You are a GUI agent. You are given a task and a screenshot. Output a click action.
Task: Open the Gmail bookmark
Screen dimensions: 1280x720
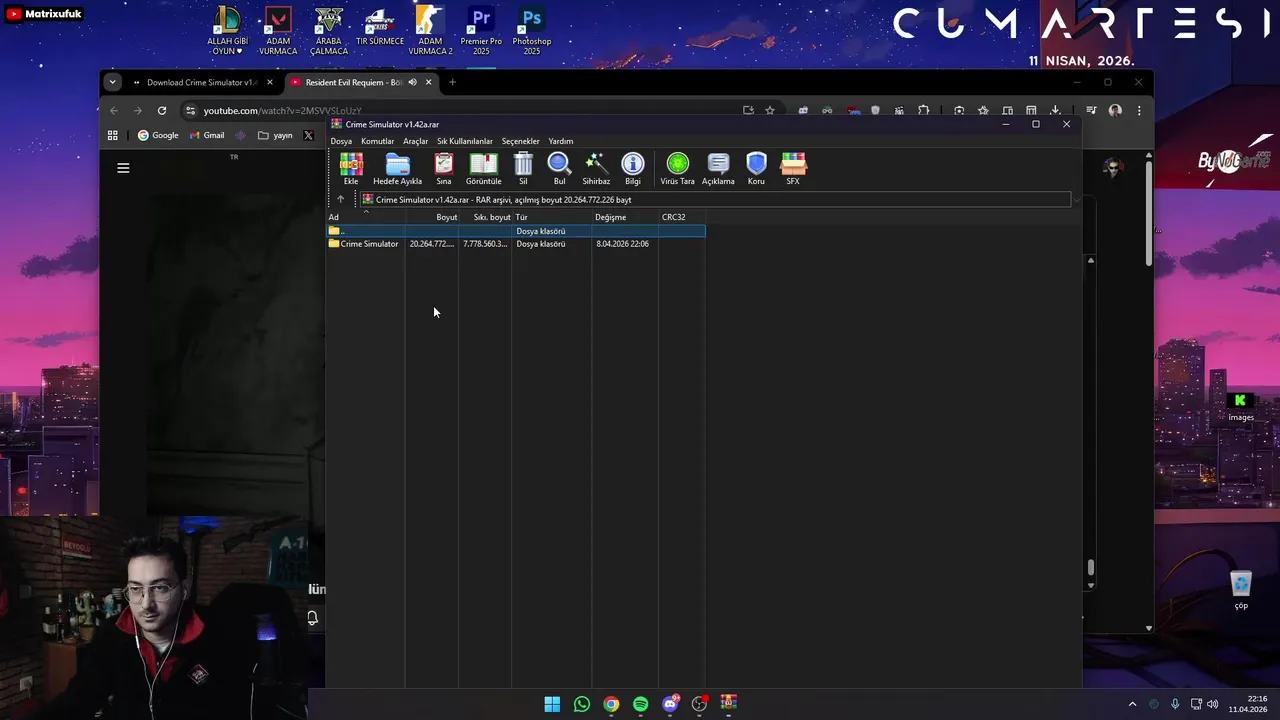[207, 135]
